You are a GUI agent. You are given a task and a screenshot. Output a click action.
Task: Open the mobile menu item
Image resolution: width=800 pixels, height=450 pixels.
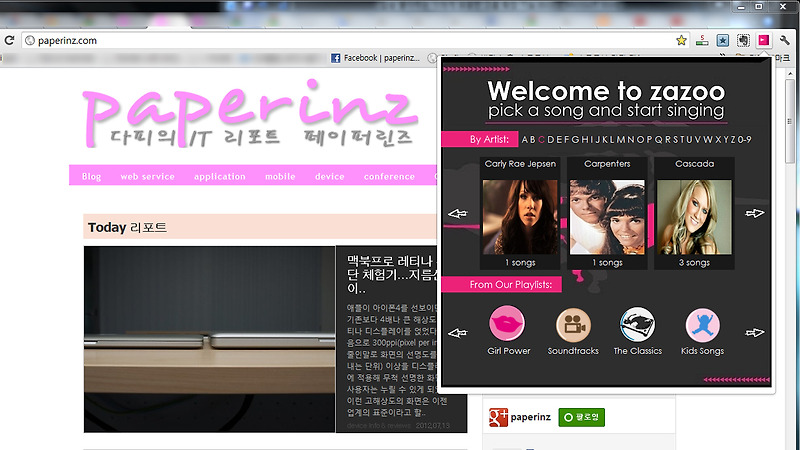tap(280, 177)
